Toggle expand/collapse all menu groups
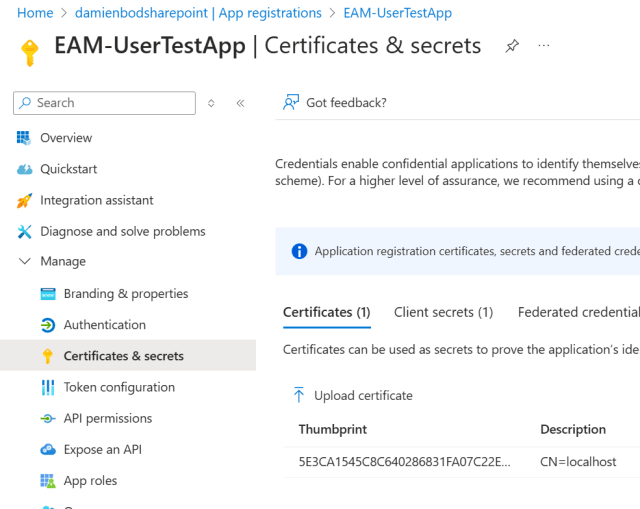Image resolution: width=640 pixels, height=509 pixels. (x=211, y=103)
